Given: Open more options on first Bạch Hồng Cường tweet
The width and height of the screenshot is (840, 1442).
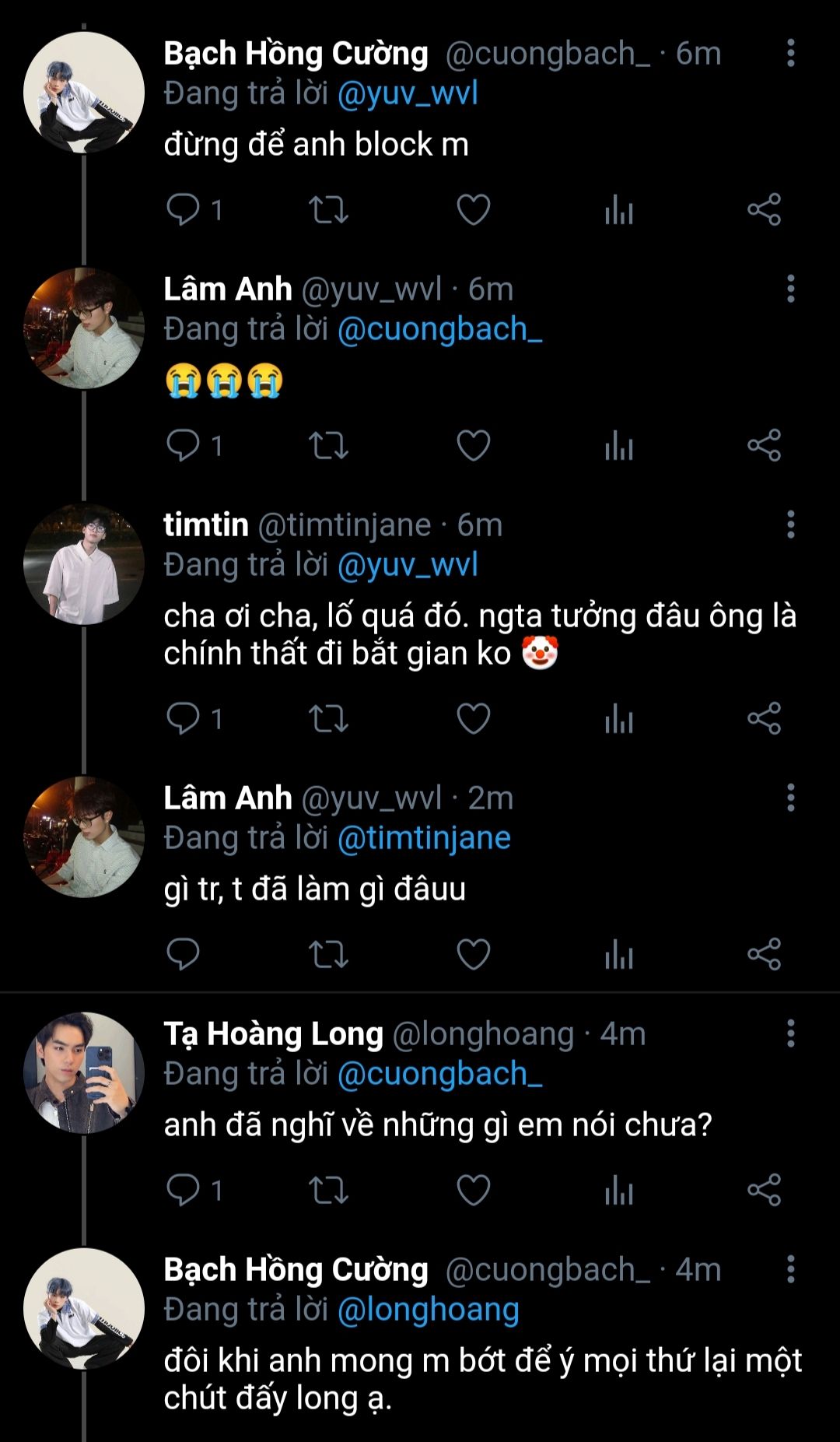Looking at the screenshot, I should coord(790,53).
